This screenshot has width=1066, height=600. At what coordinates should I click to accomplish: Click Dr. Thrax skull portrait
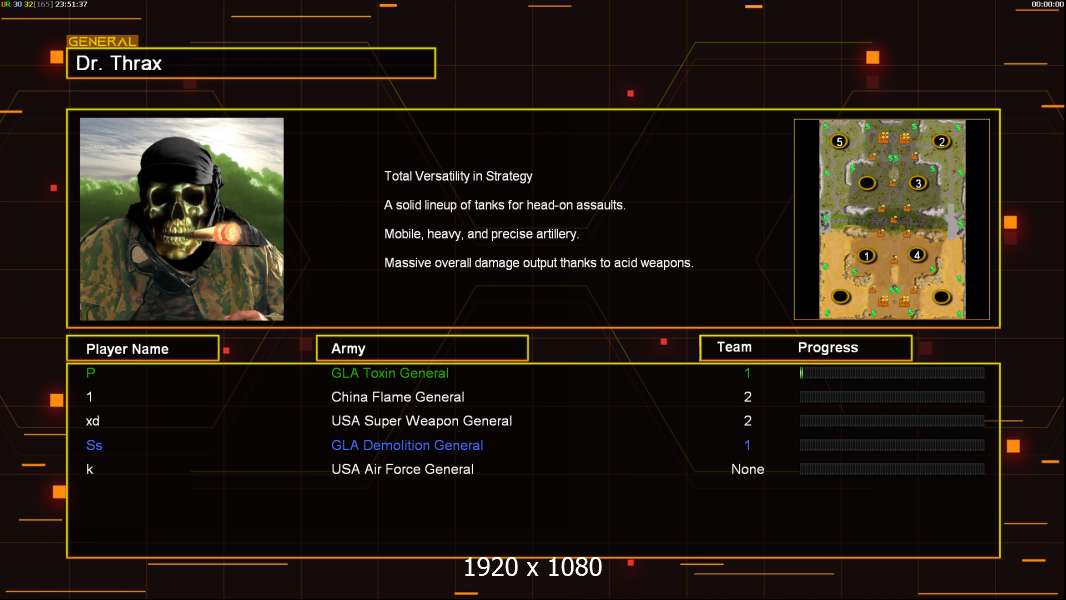(x=182, y=219)
